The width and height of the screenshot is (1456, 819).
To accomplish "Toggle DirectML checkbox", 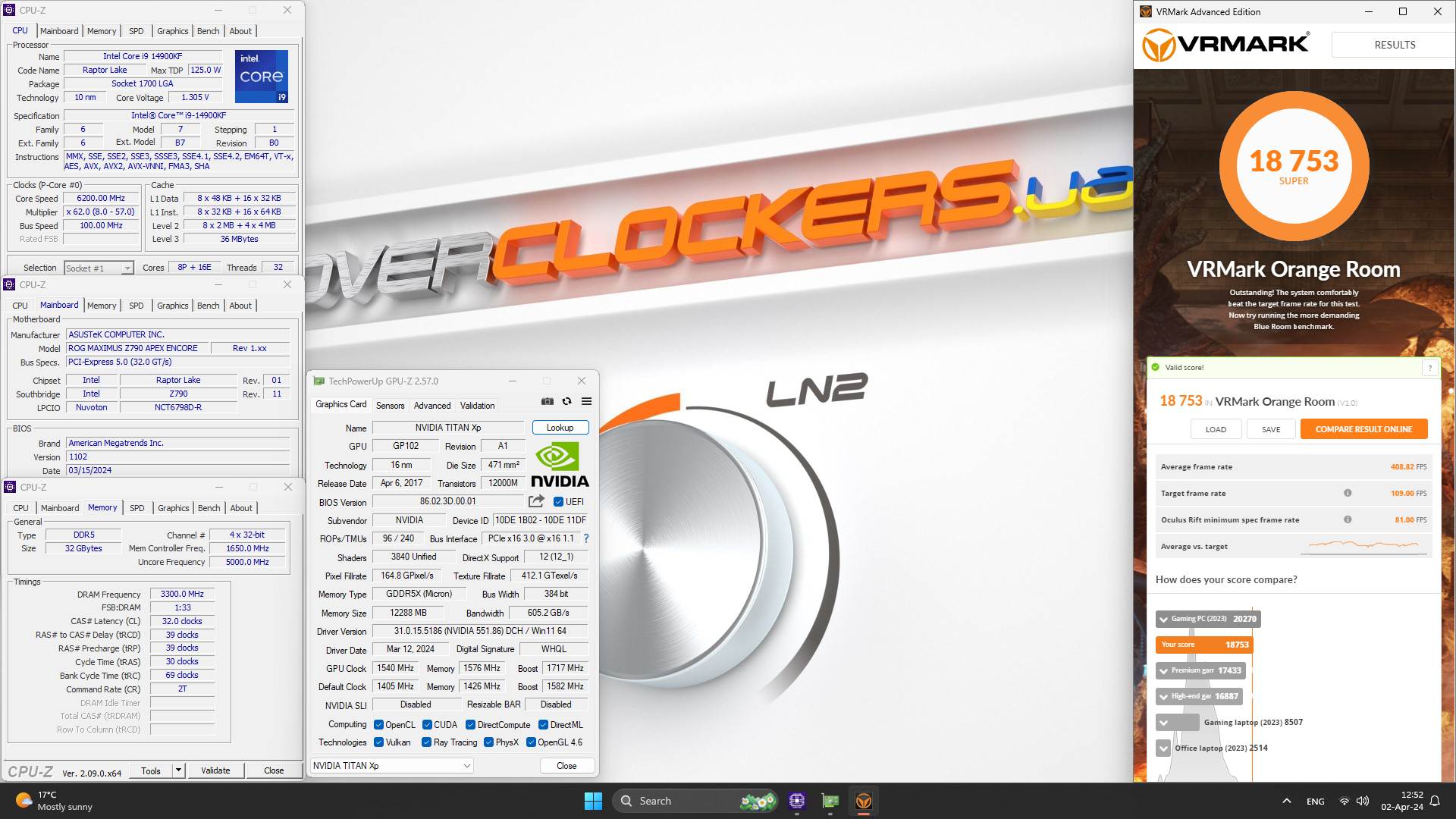I will (x=543, y=725).
